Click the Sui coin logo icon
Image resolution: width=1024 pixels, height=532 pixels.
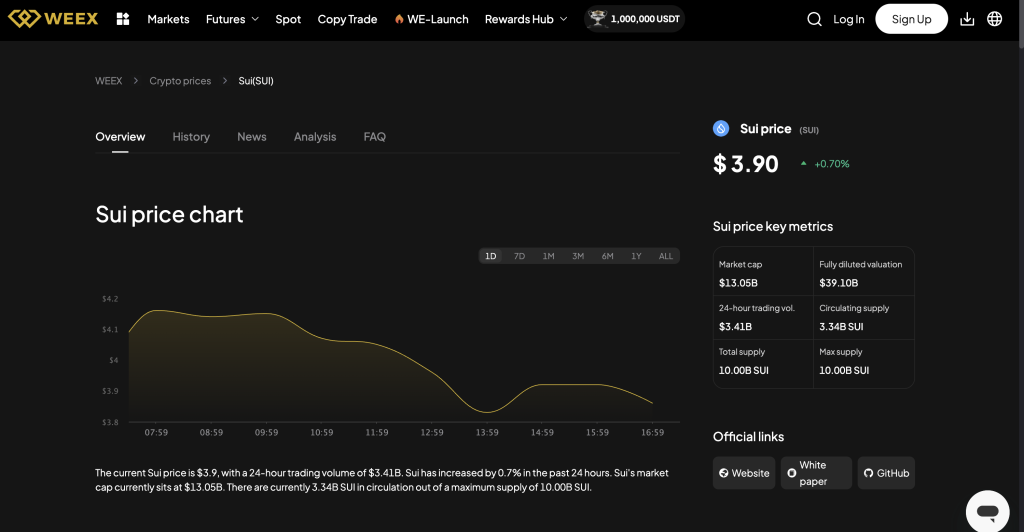721,129
